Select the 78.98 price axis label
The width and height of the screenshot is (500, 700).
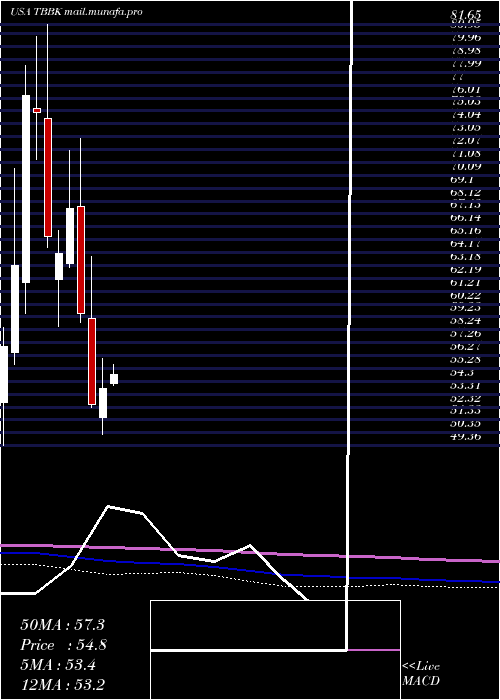click(466, 50)
